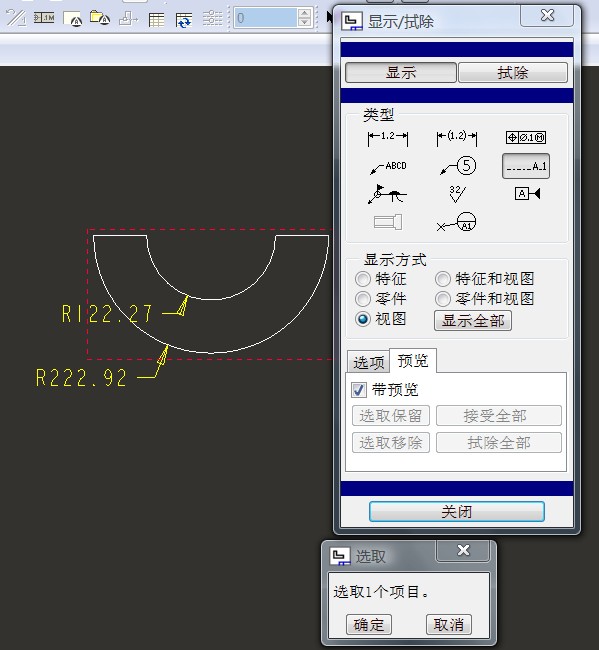The width and height of the screenshot is (599, 650).
Task: Click the toolbar numeric input field showing 0
Action: [266, 18]
